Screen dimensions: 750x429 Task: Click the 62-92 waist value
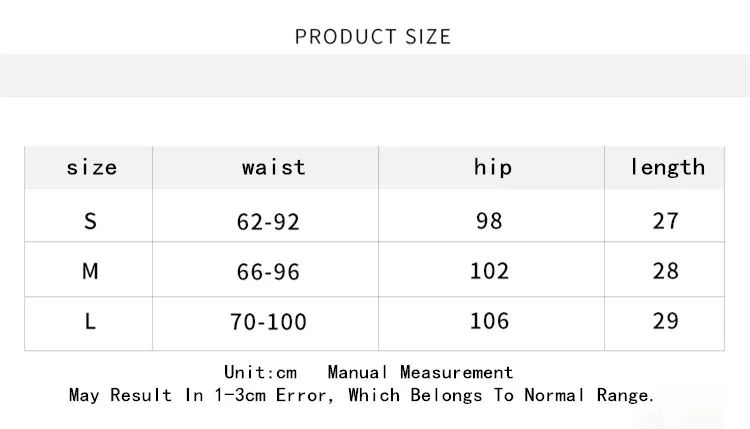tap(268, 222)
